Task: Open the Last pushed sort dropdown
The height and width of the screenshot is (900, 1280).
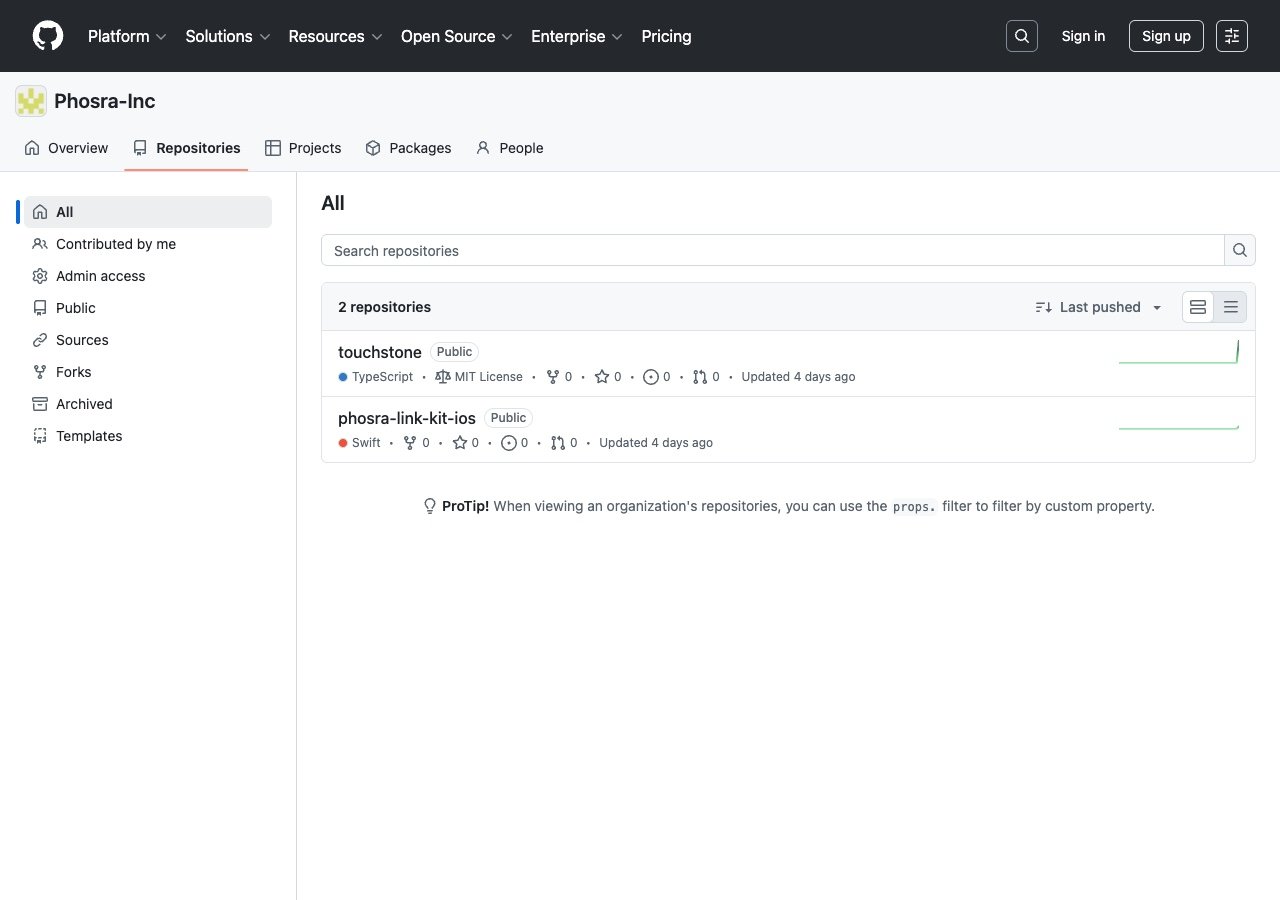Action: pyautogui.click(x=1099, y=307)
